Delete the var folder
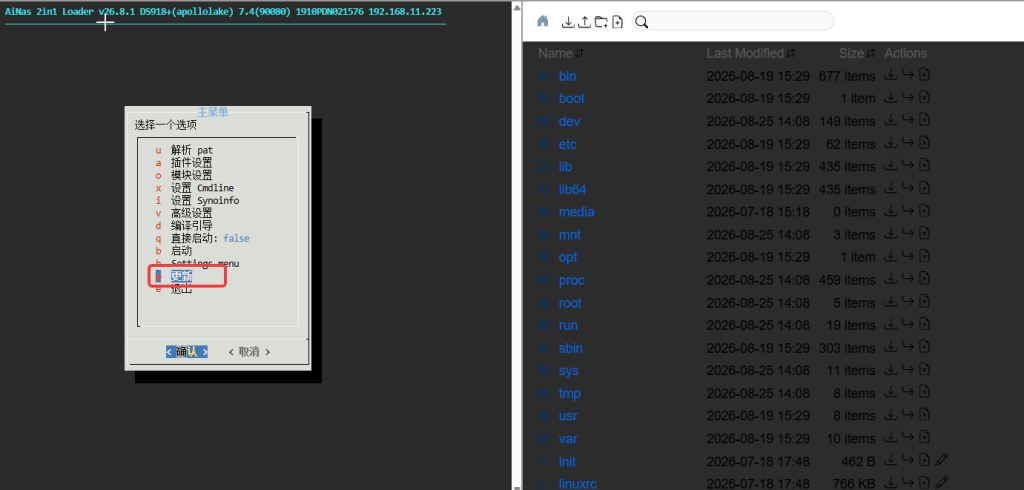The height and width of the screenshot is (490, 1024). [924, 437]
